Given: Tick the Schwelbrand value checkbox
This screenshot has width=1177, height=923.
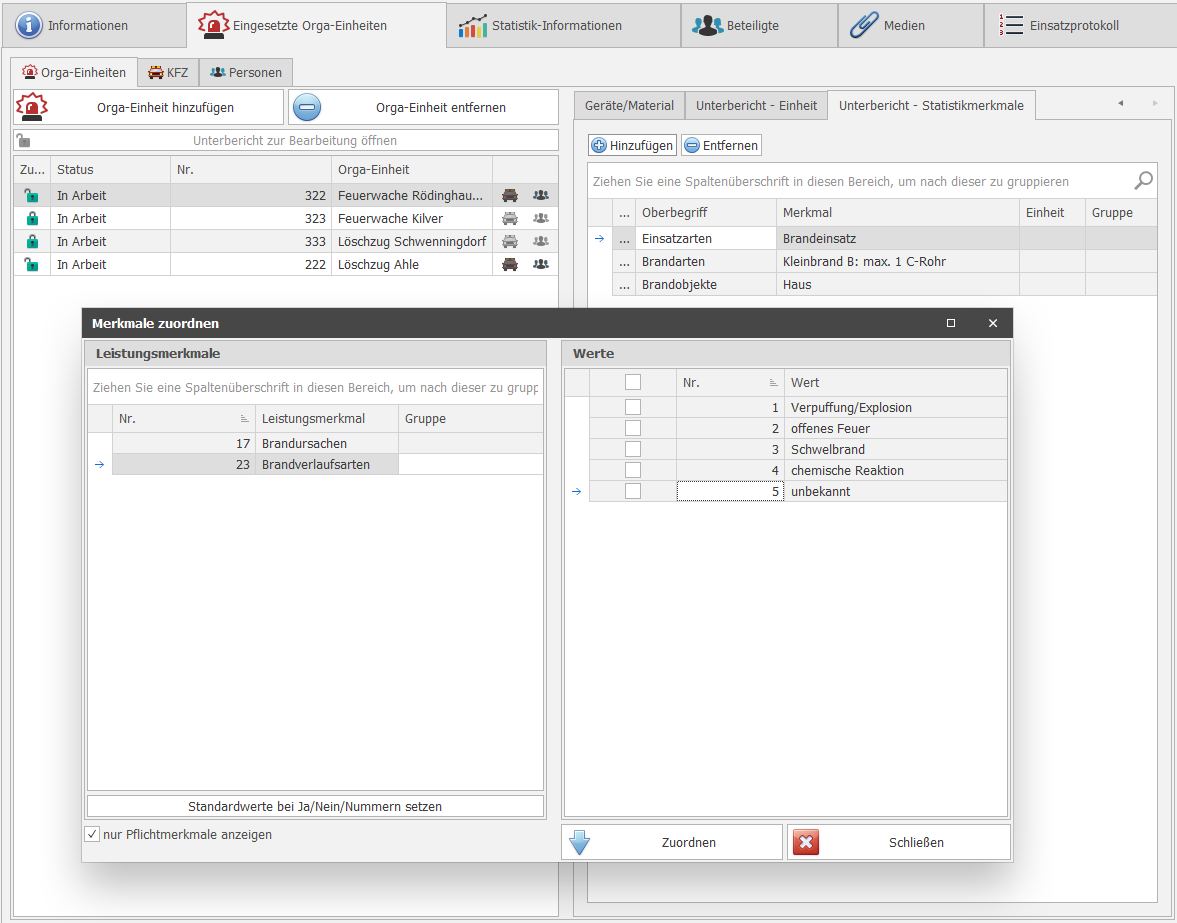Looking at the screenshot, I should 633,450.
